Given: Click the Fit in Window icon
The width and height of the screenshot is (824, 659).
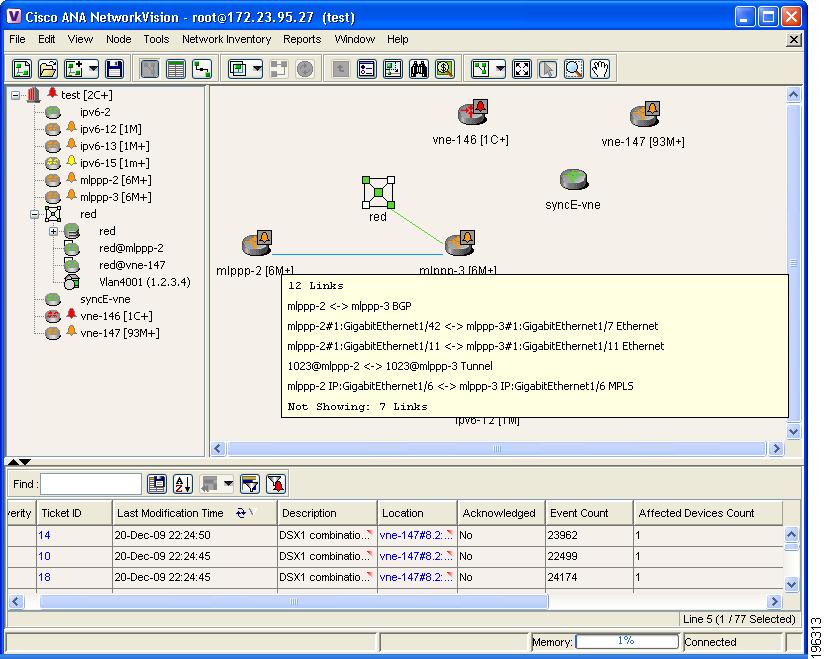Looking at the screenshot, I should pos(522,69).
